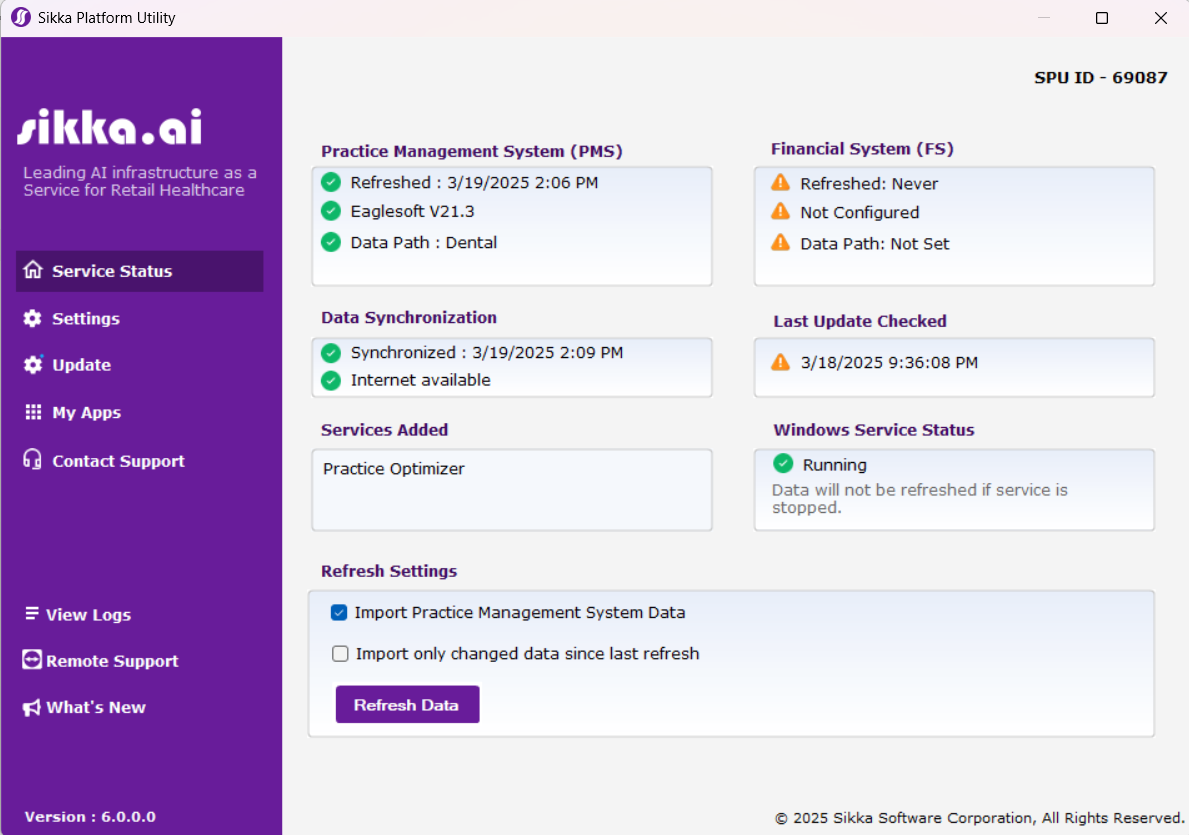This screenshot has width=1189, height=835.
Task: Click warning icon beside Last Update Checked date
Action: (x=780, y=362)
